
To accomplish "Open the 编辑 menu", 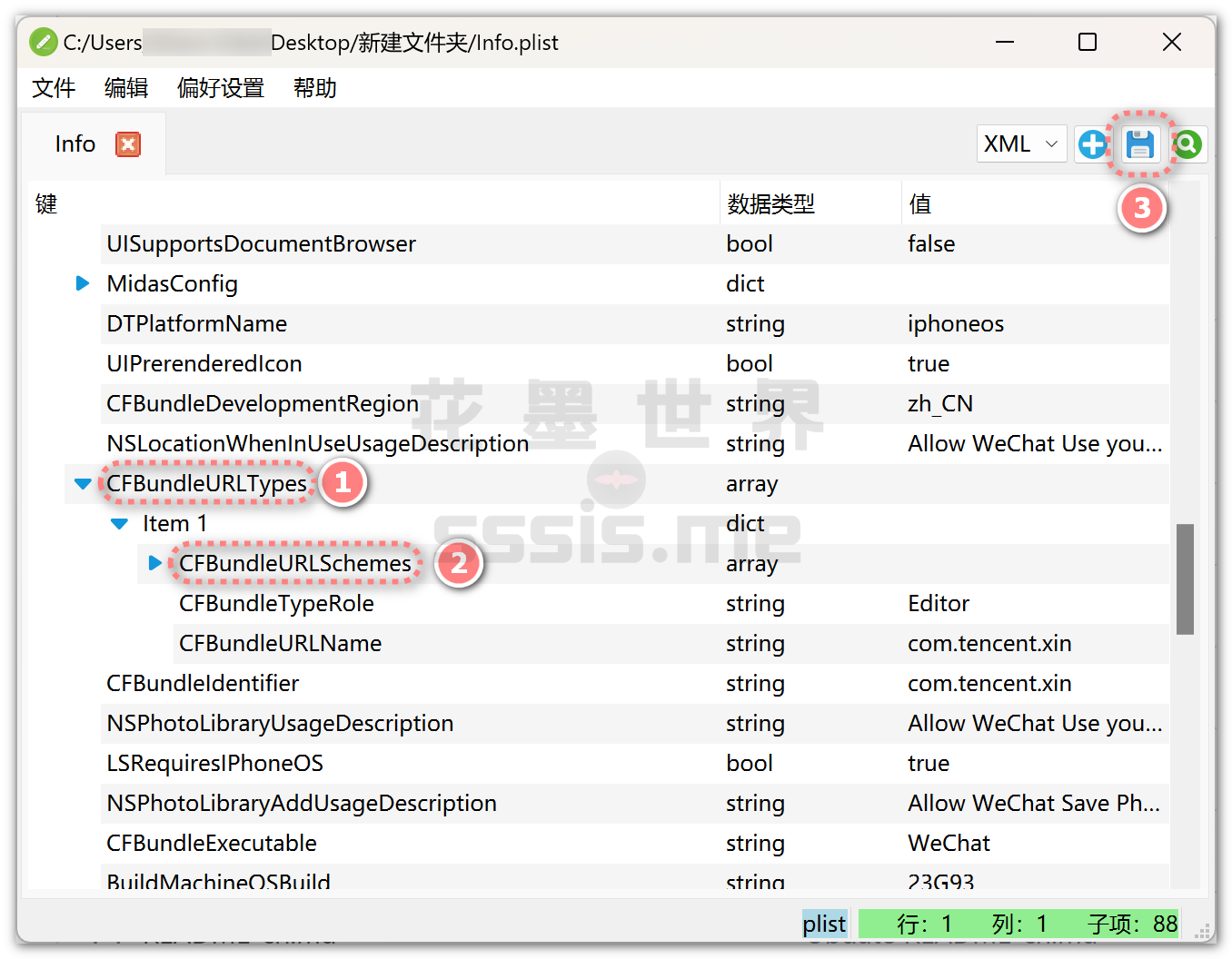I will coord(126,88).
